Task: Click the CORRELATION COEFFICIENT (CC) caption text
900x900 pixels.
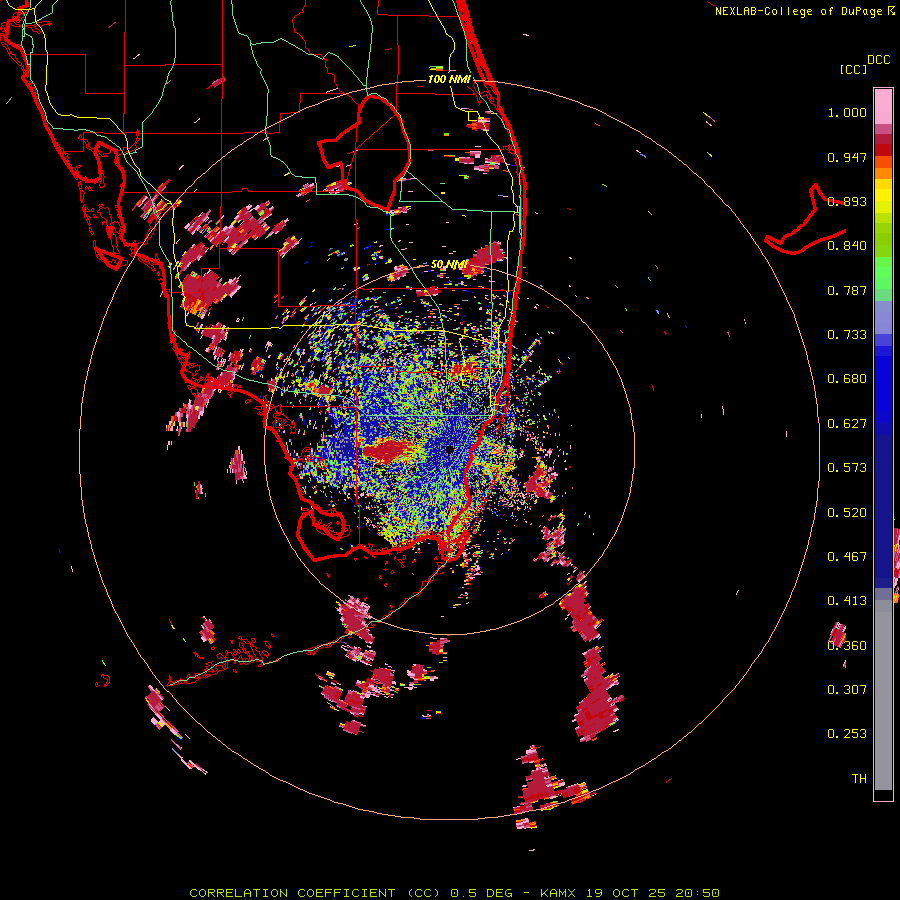Action: pyautogui.click(x=315, y=893)
